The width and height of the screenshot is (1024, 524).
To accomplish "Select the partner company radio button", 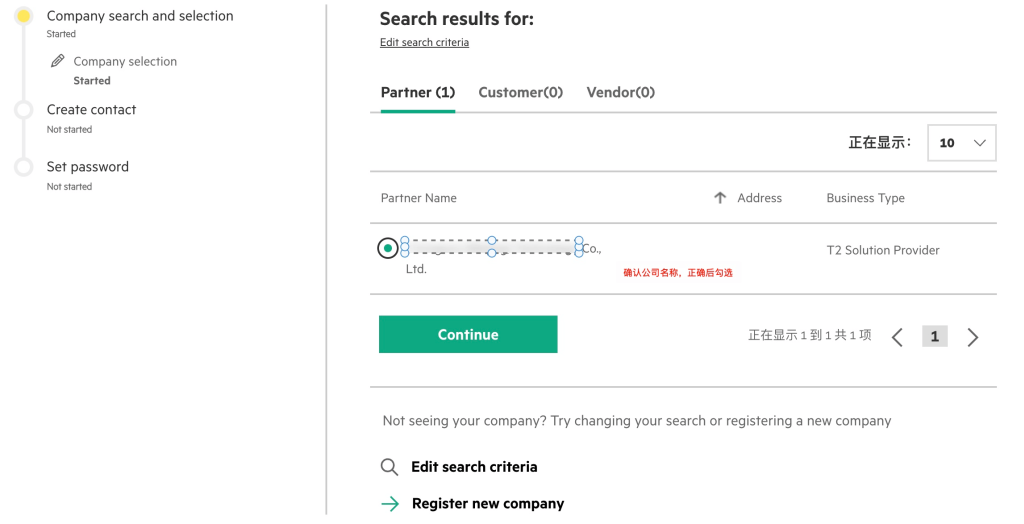I will (388, 248).
